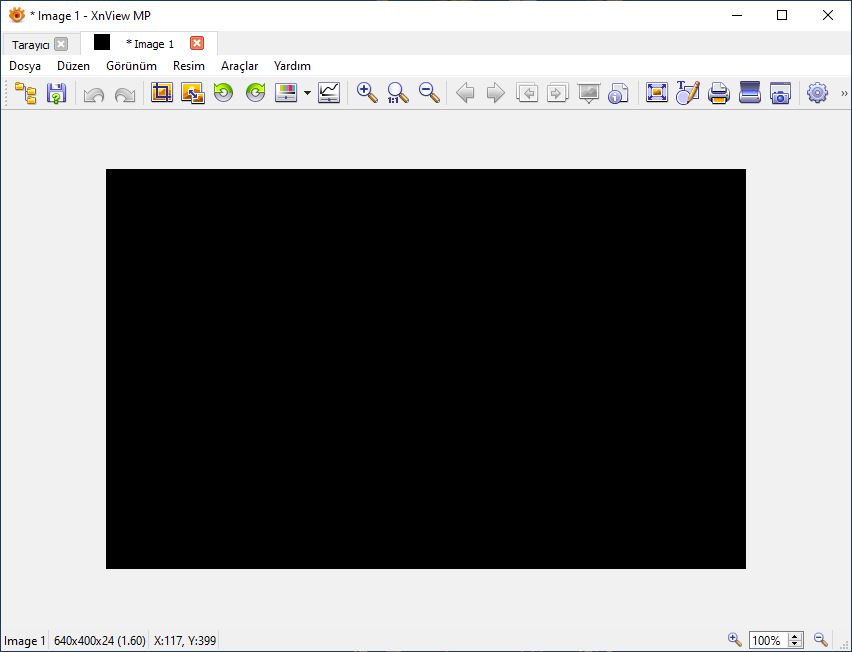The width and height of the screenshot is (852, 652).
Task: Open the Resize image tool
Action: [193, 93]
